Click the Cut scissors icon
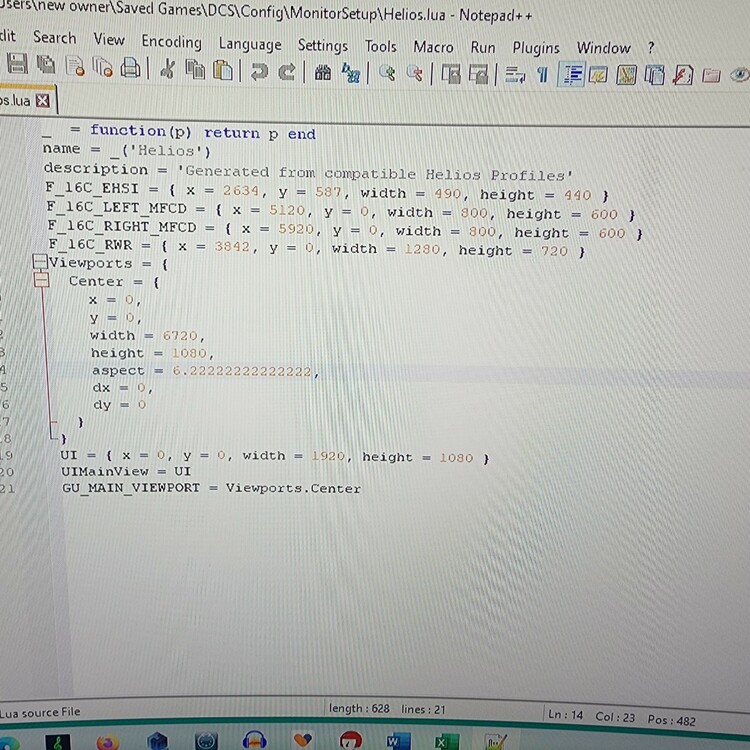Image resolution: width=750 pixels, height=750 pixels. (167, 69)
